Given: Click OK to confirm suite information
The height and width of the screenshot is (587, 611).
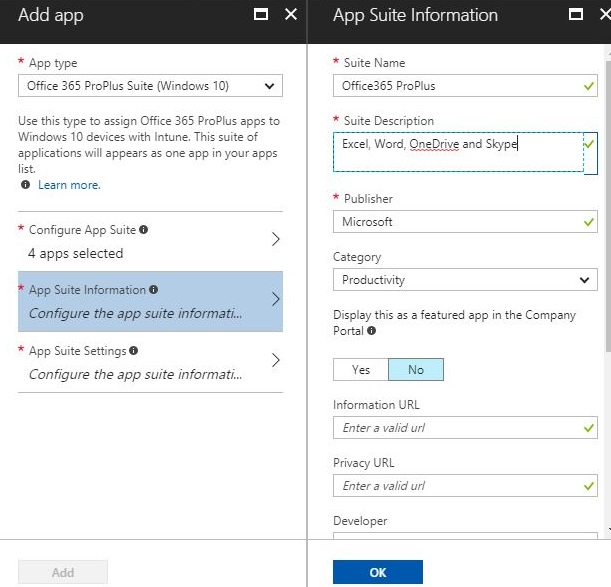Looking at the screenshot, I should click(x=378, y=572).
